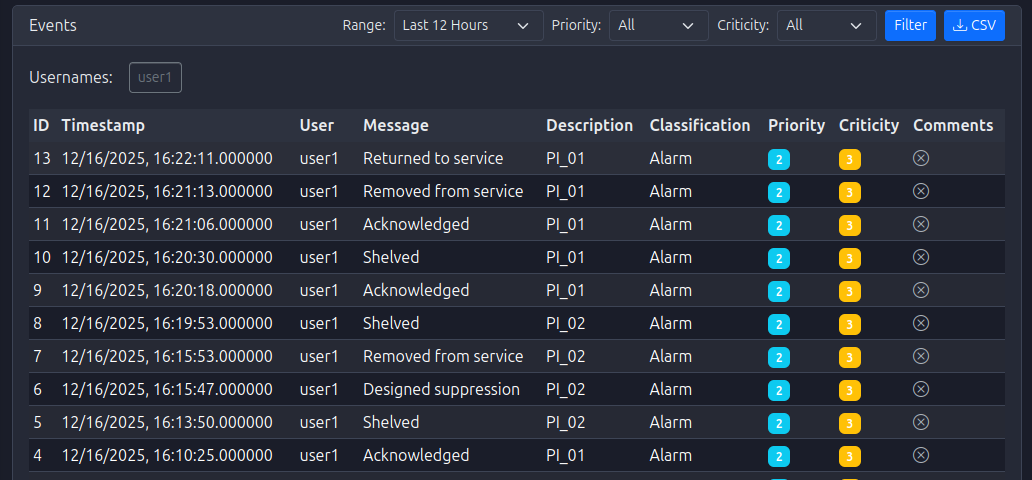The height and width of the screenshot is (480, 1032).
Task: Click priority badge 2 in row ID 12
Action: pyautogui.click(x=779, y=193)
